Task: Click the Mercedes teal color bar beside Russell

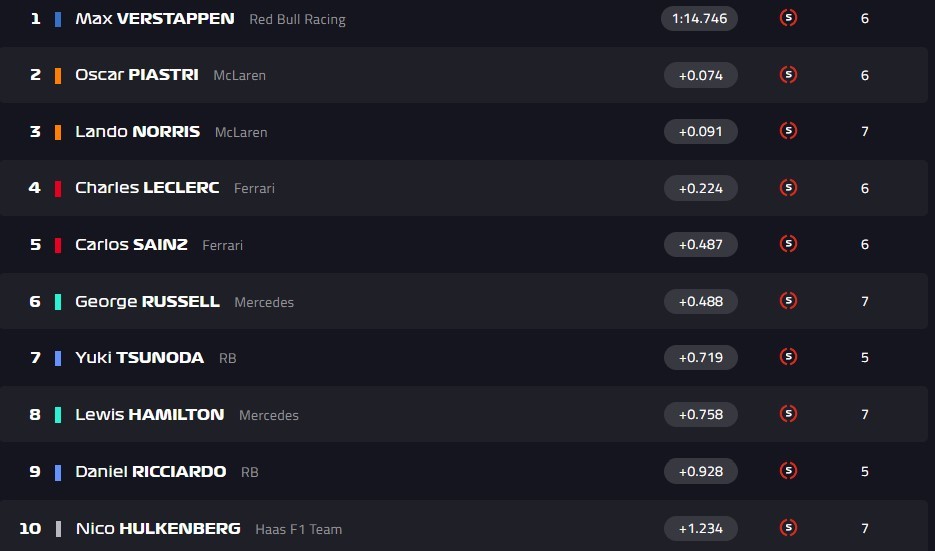Action: coord(58,301)
